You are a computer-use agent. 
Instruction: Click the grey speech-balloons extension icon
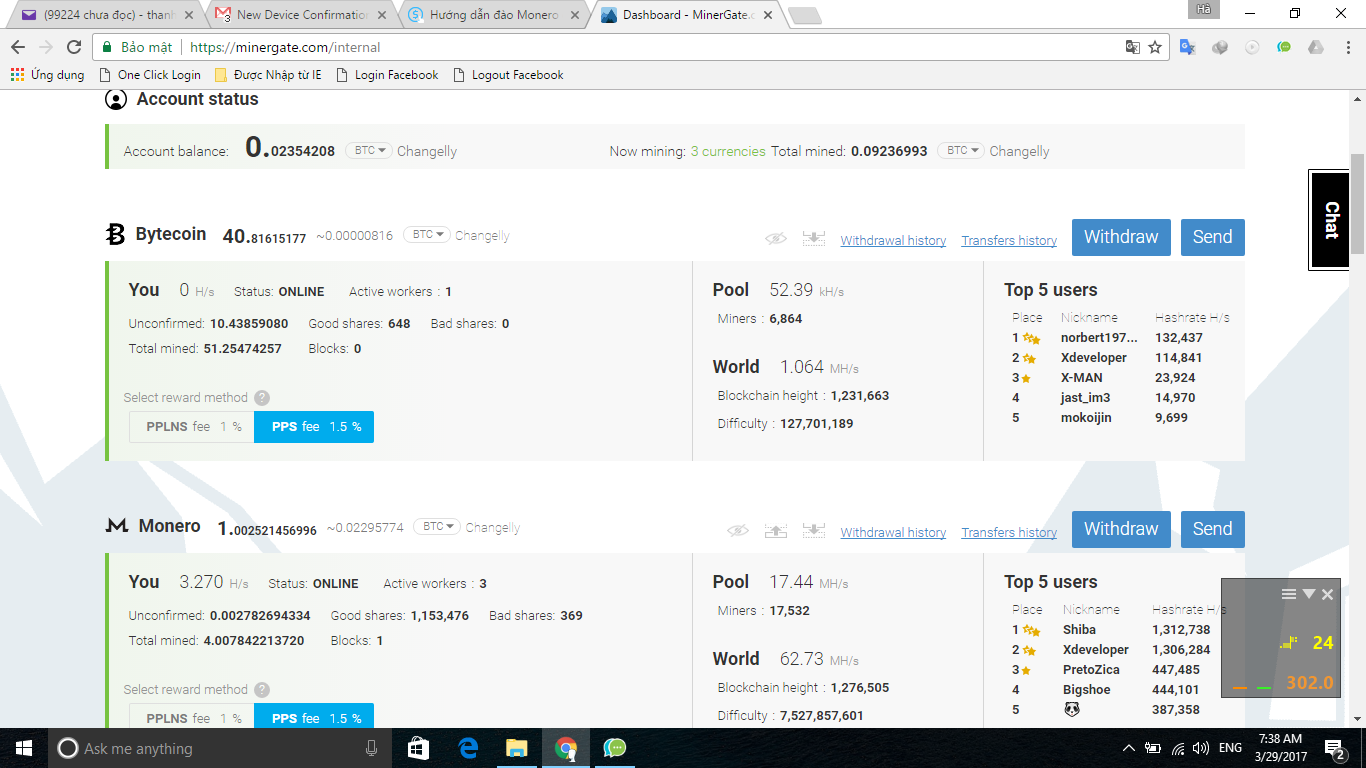(x=1220, y=47)
